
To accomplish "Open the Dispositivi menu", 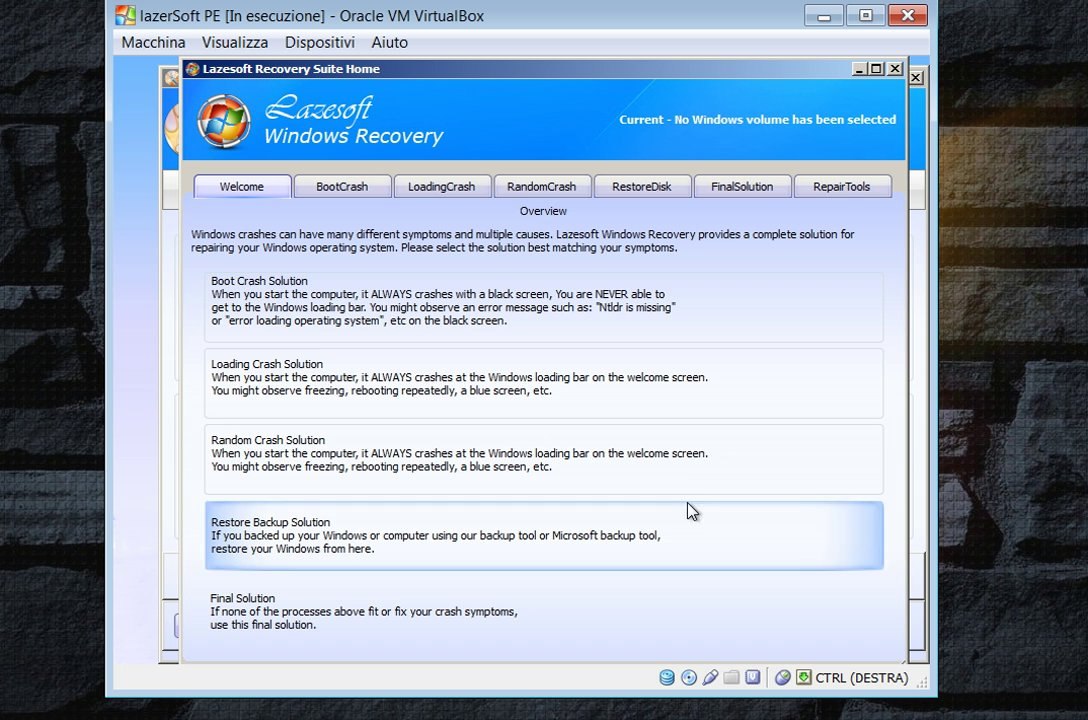I will 320,42.
